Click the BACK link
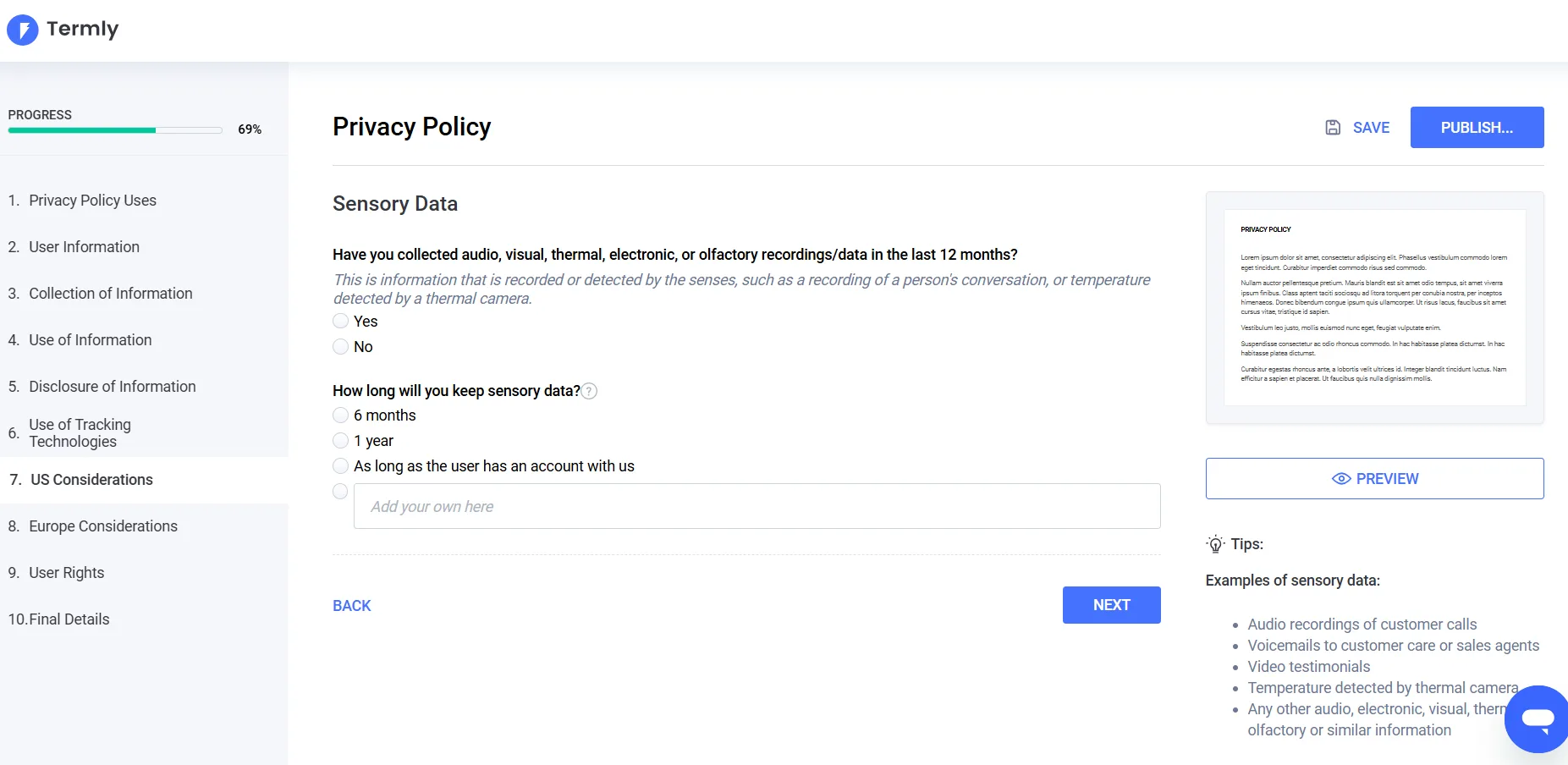 pos(352,606)
